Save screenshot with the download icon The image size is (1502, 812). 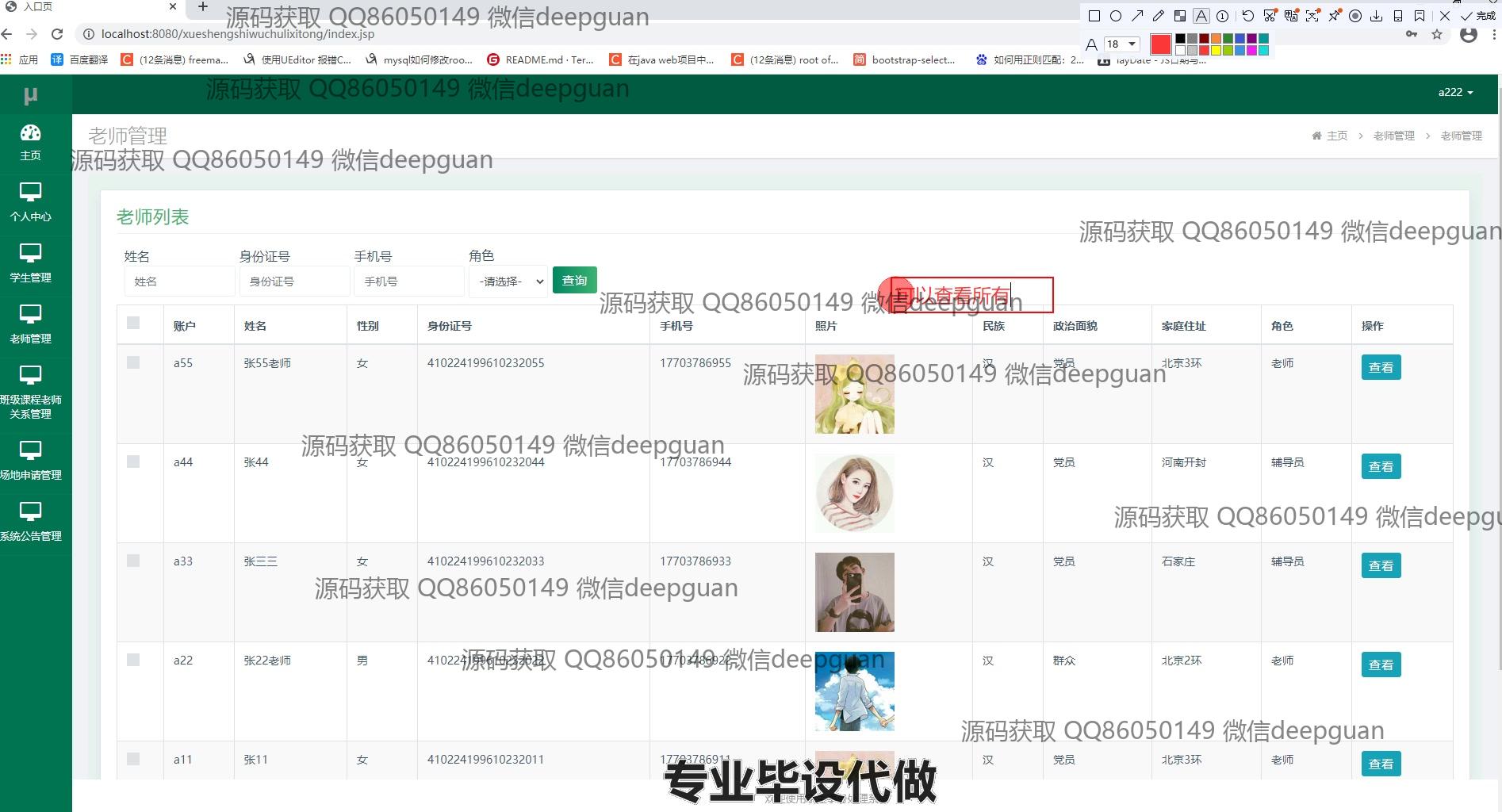coord(1377,16)
